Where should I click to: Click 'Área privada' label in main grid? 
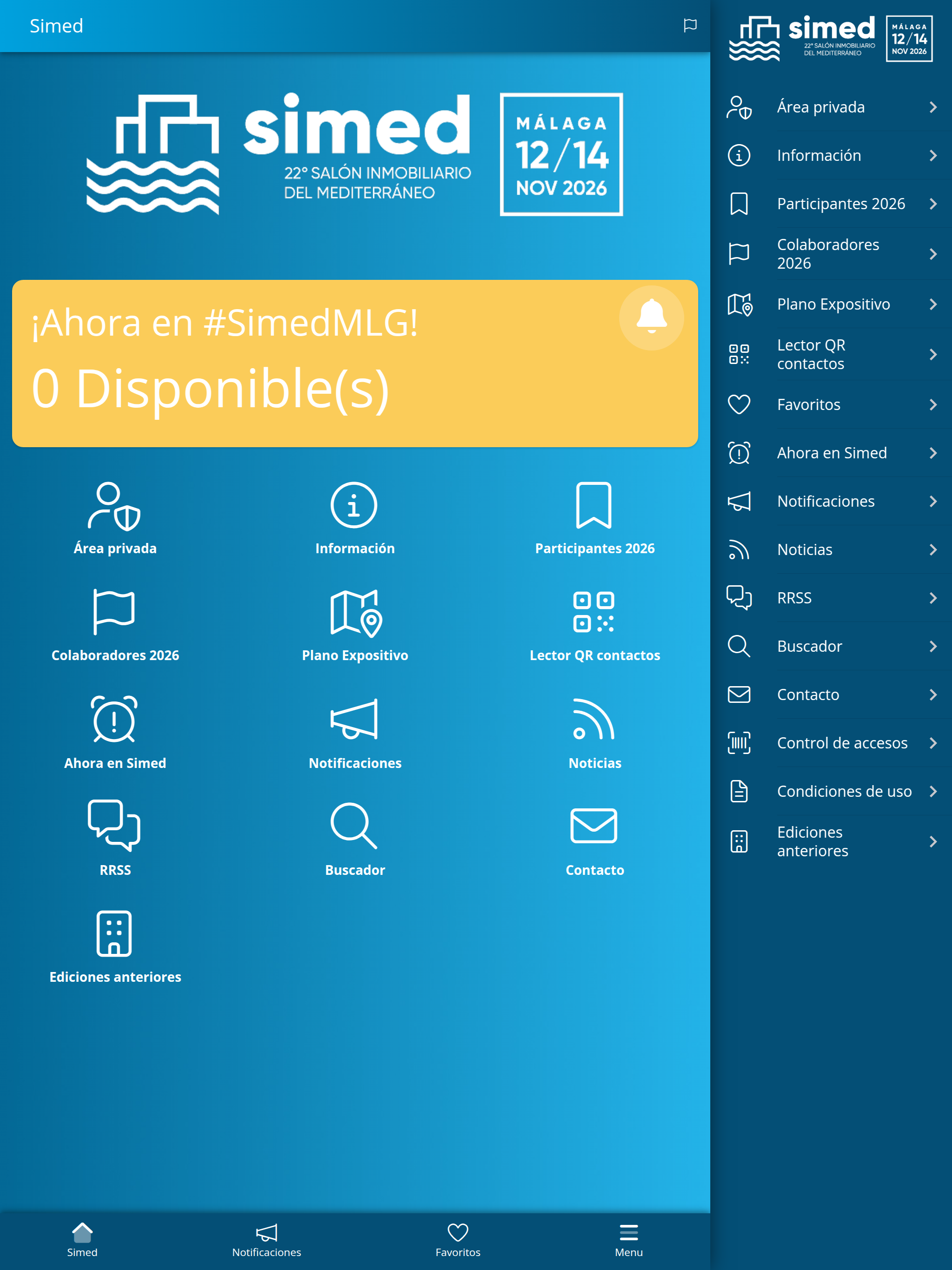115,549
